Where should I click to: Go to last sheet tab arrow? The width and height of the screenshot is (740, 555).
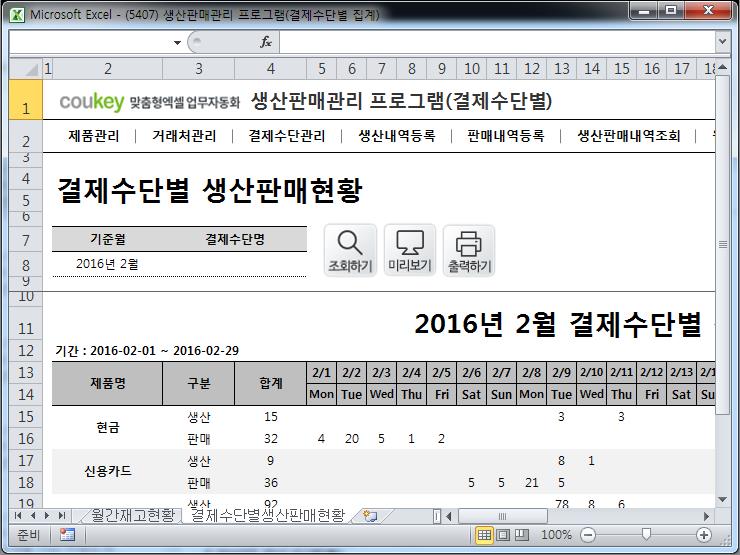click(x=61, y=515)
